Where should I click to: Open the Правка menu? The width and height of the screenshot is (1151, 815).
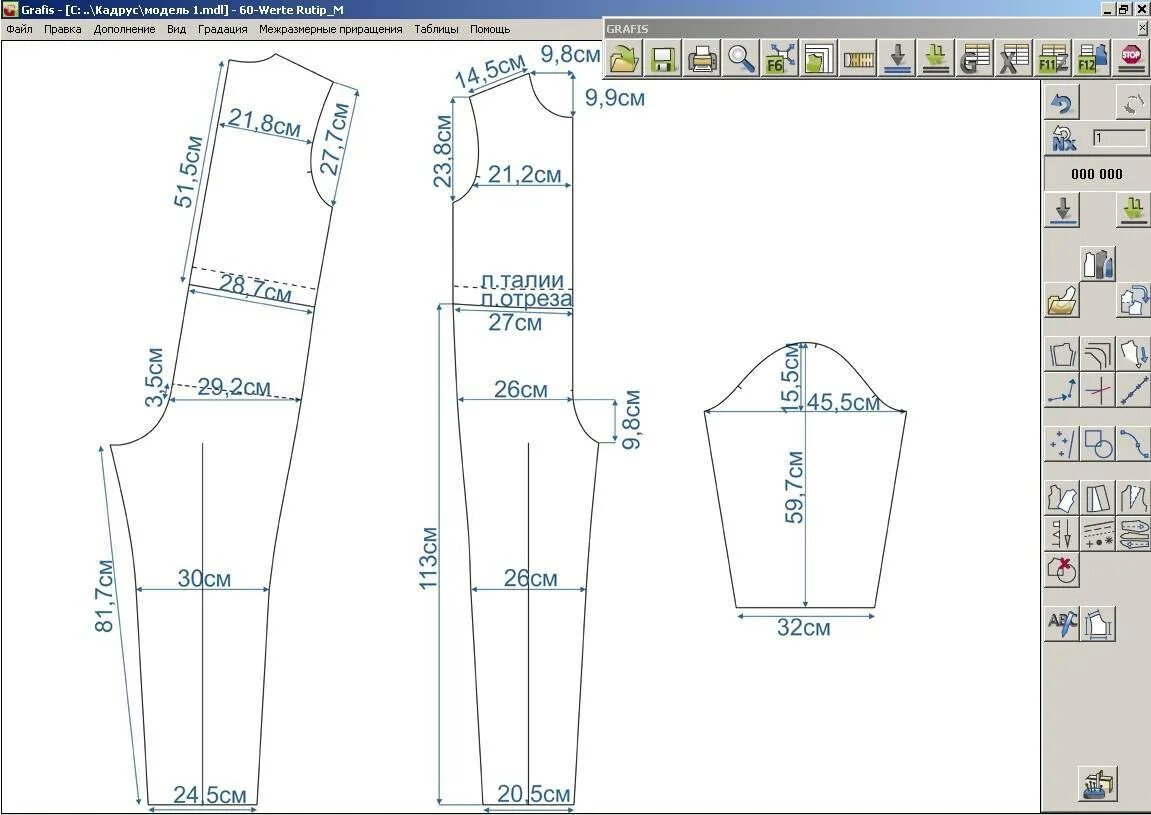coord(62,29)
